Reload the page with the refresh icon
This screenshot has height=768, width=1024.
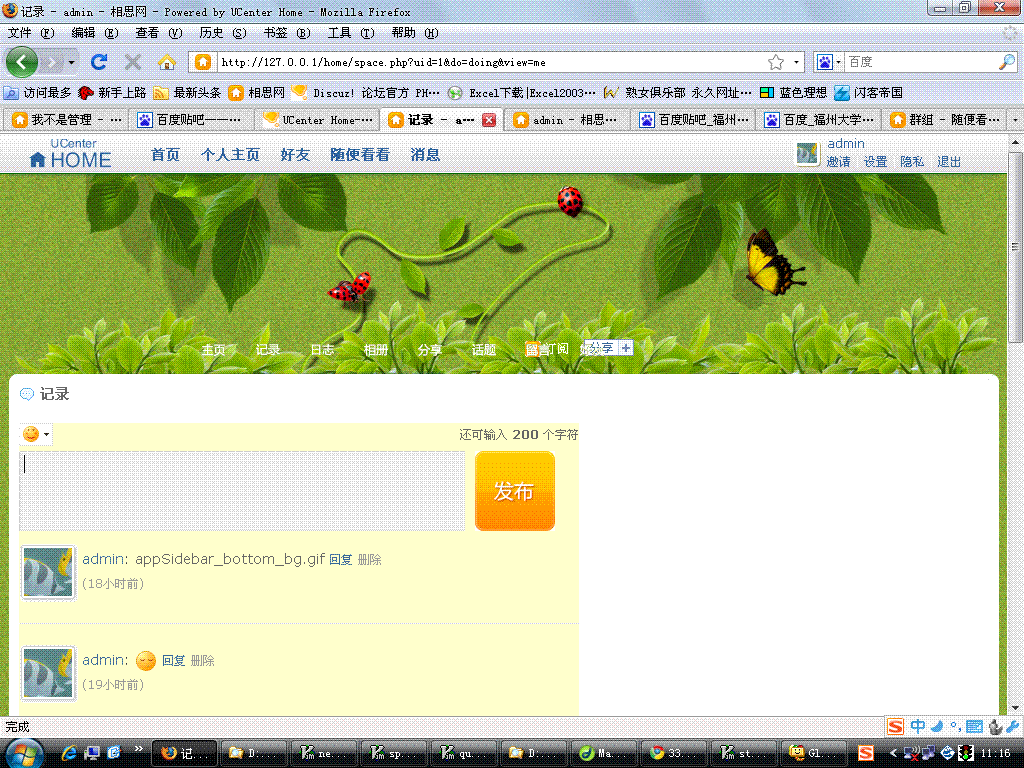(99, 62)
